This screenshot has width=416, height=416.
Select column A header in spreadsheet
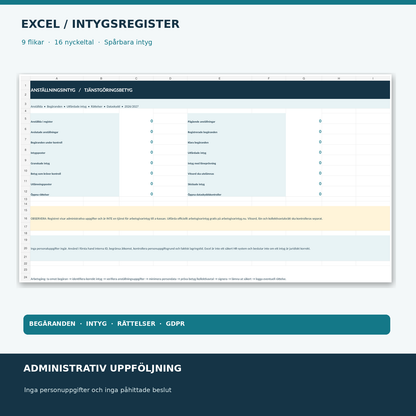[57, 78]
